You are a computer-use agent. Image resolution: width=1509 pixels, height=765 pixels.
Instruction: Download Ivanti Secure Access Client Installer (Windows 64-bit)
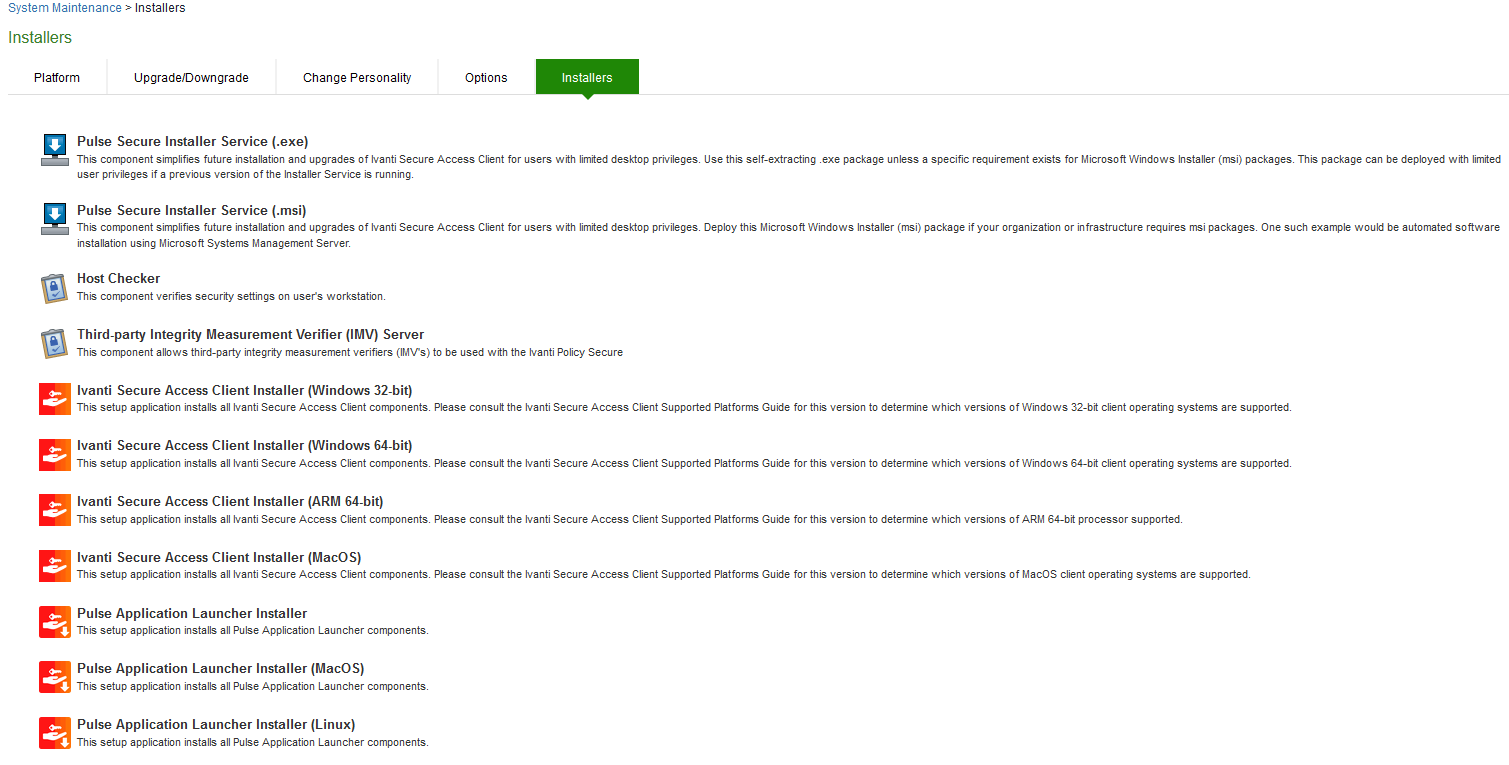coord(245,446)
